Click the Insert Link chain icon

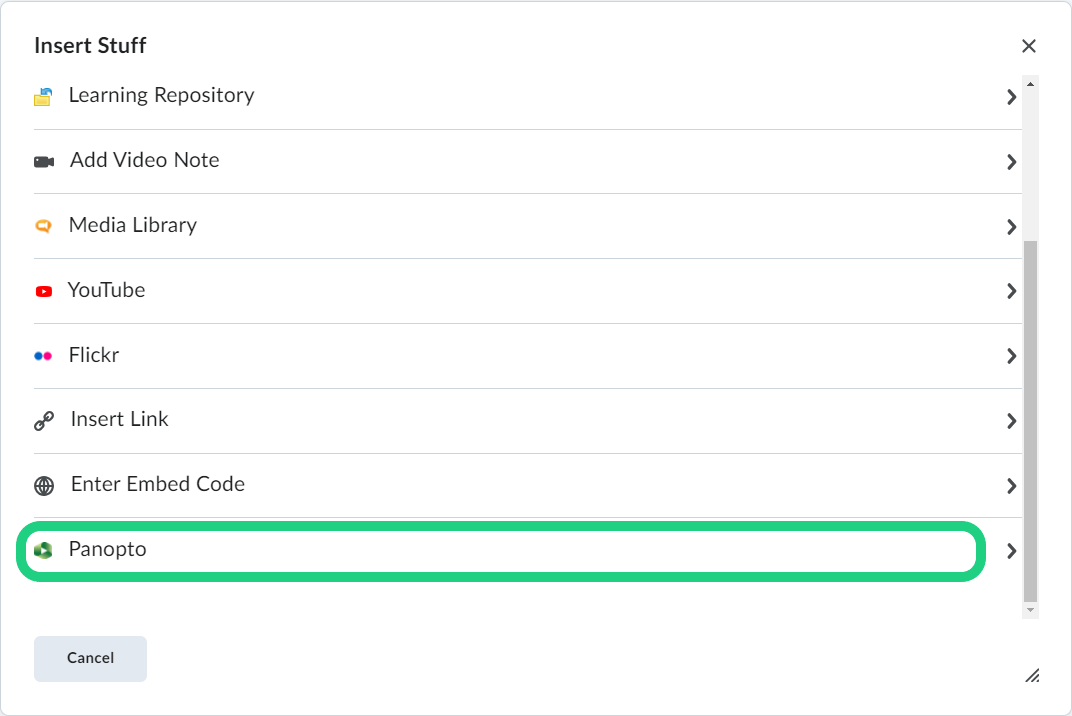pos(44,421)
